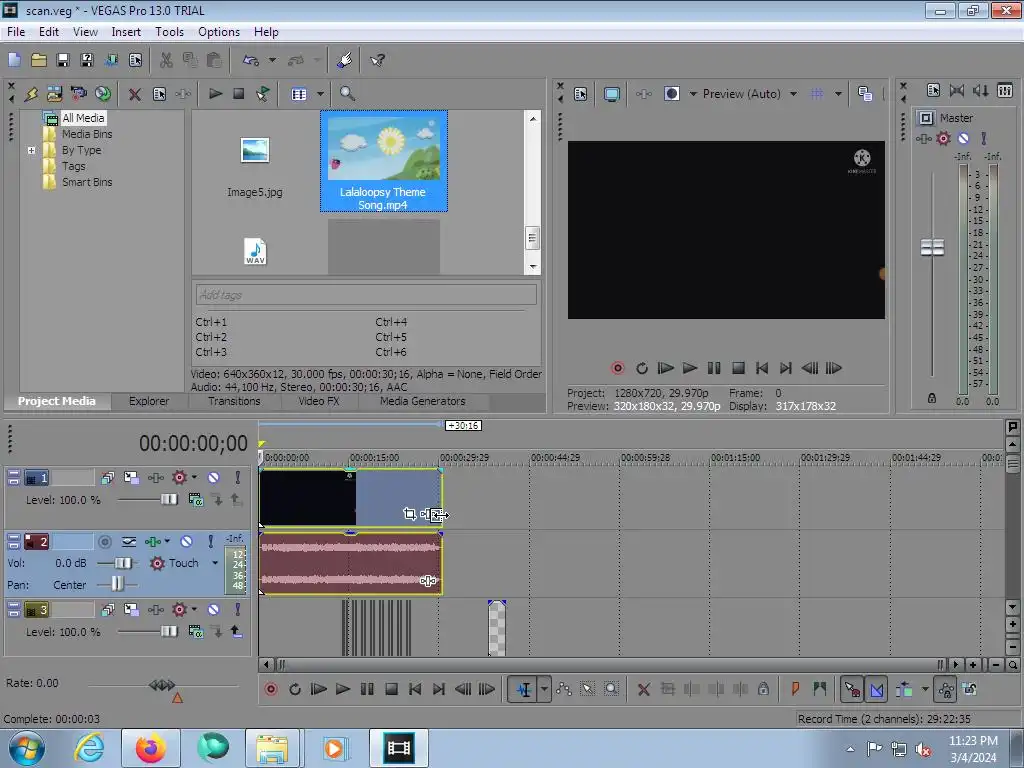Stop playback in the transport bar
Viewport: 1024px width, 768px height.
(x=391, y=689)
